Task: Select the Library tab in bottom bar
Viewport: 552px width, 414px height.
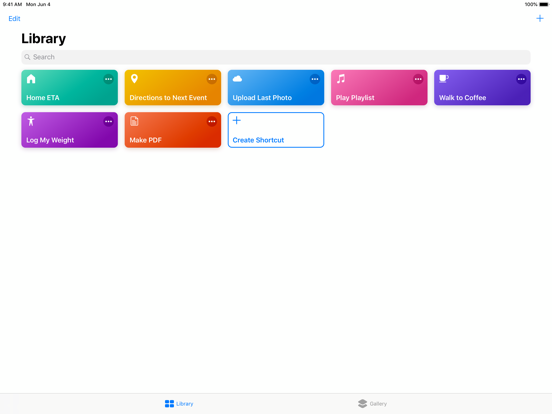Action: [x=179, y=403]
